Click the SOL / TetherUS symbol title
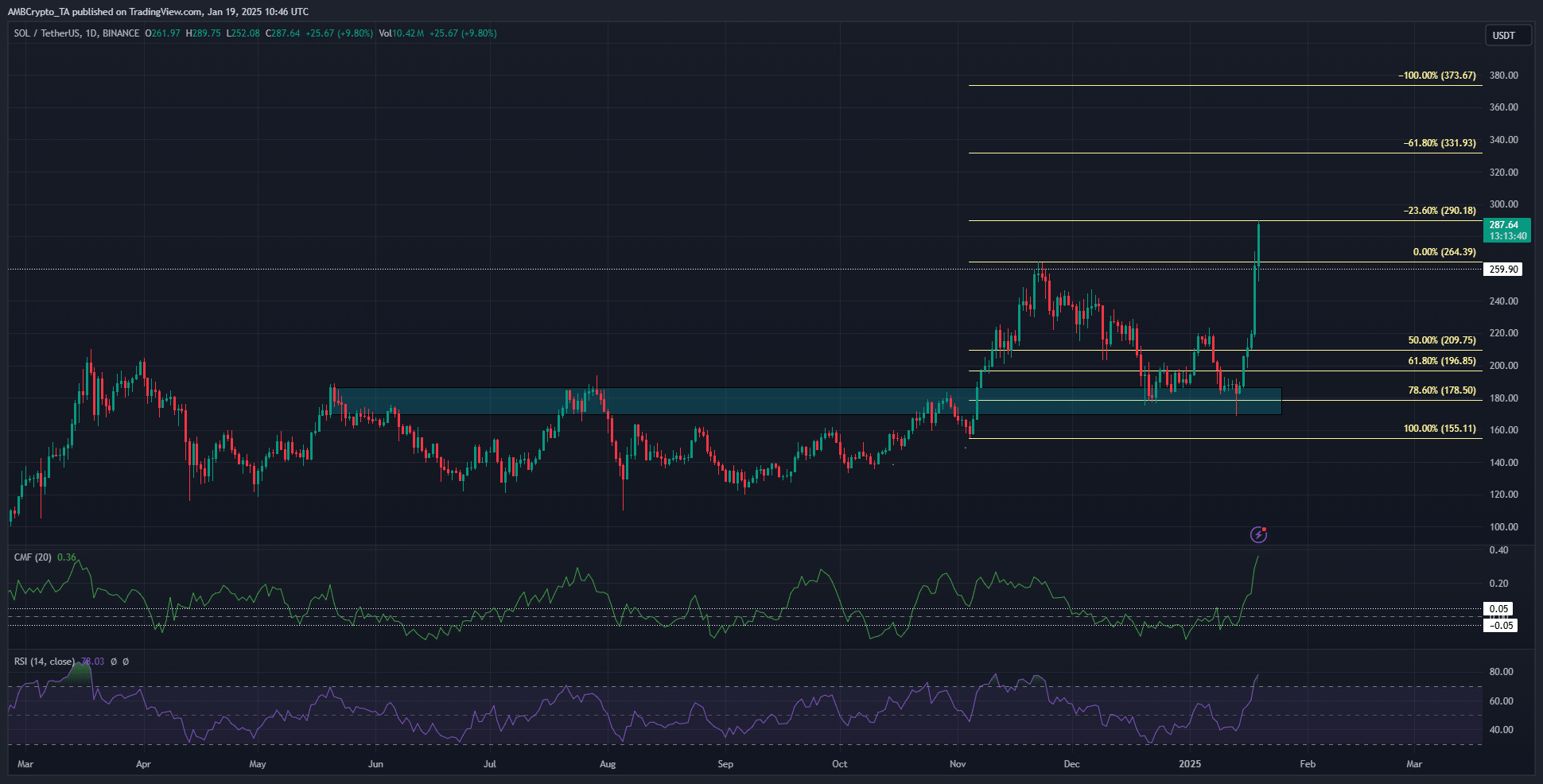 76,33
